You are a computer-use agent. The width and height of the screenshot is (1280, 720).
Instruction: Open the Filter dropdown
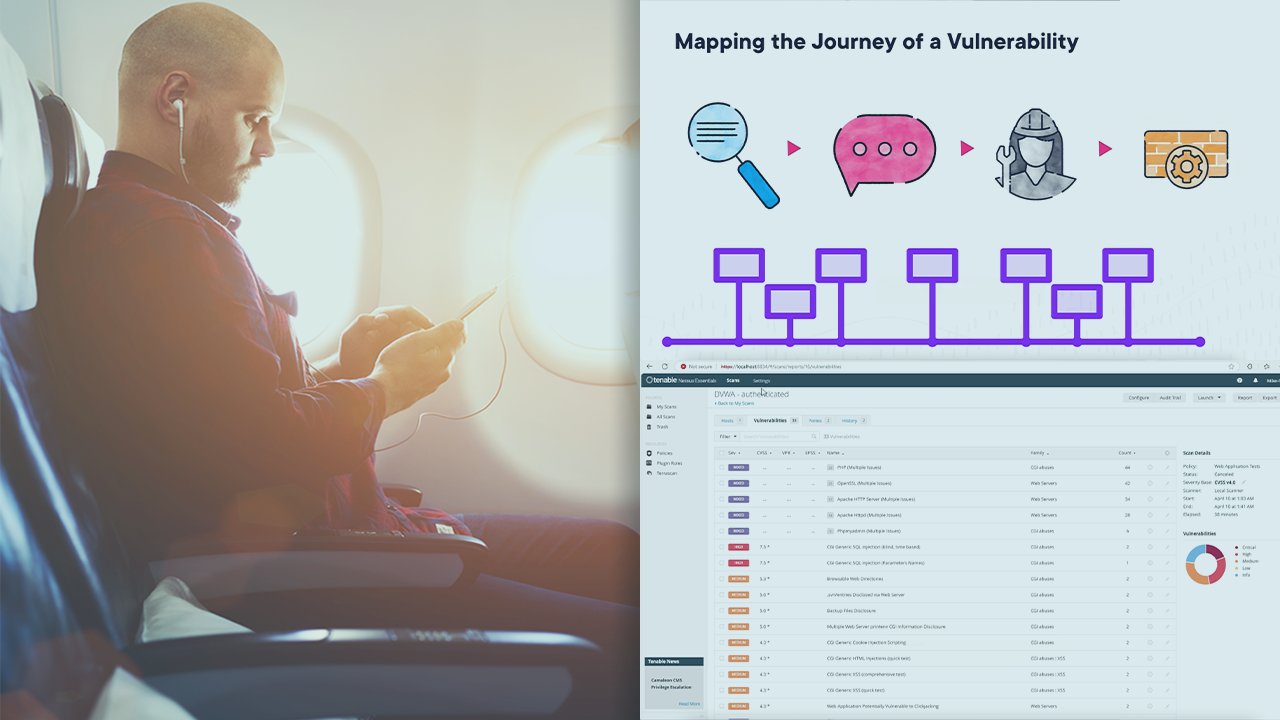(727, 437)
